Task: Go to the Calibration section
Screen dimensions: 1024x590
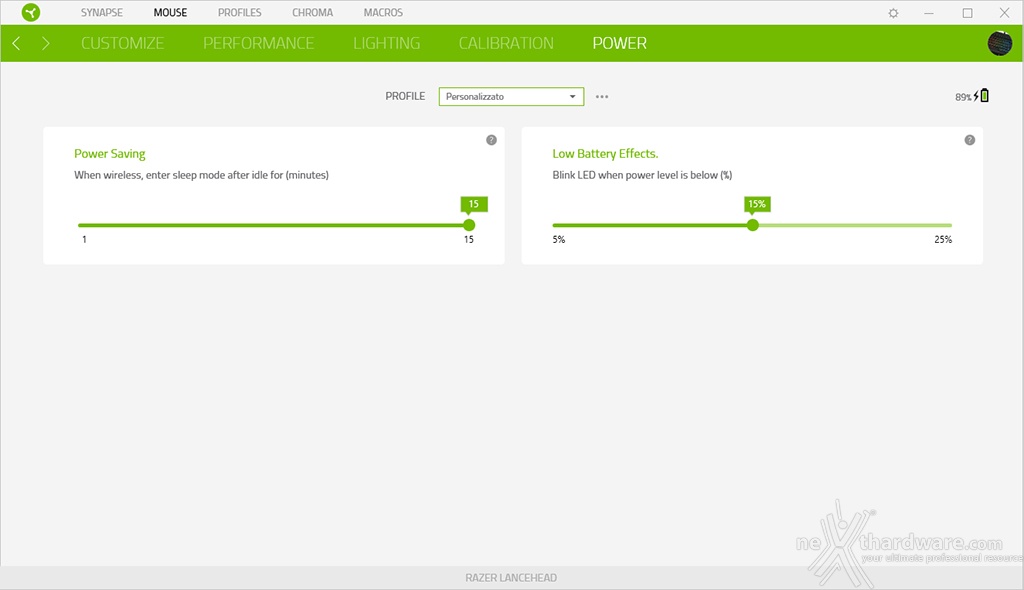Action: (x=506, y=43)
